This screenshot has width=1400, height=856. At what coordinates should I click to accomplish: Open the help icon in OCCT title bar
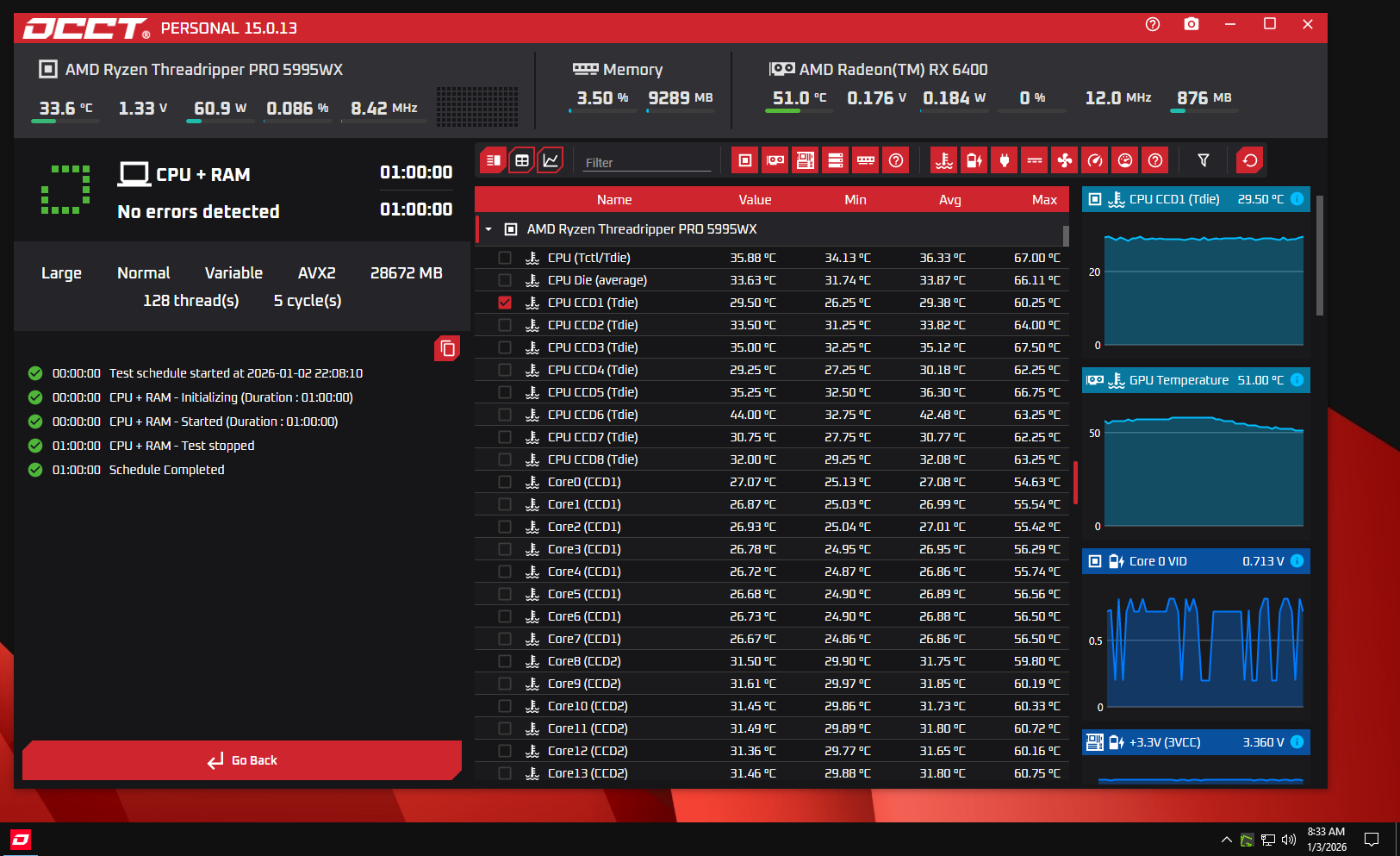tap(1153, 24)
